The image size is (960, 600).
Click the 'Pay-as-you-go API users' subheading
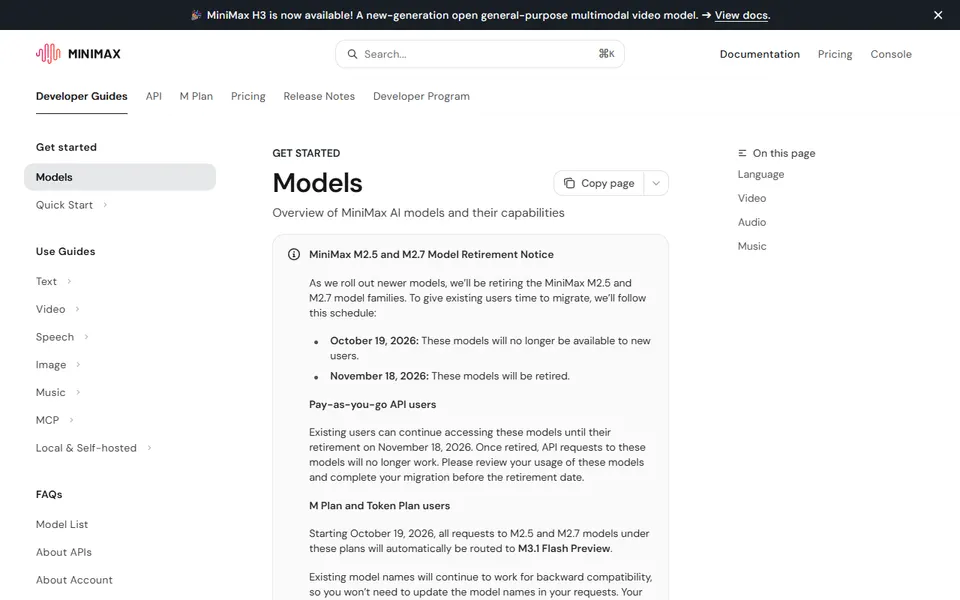coord(372,404)
